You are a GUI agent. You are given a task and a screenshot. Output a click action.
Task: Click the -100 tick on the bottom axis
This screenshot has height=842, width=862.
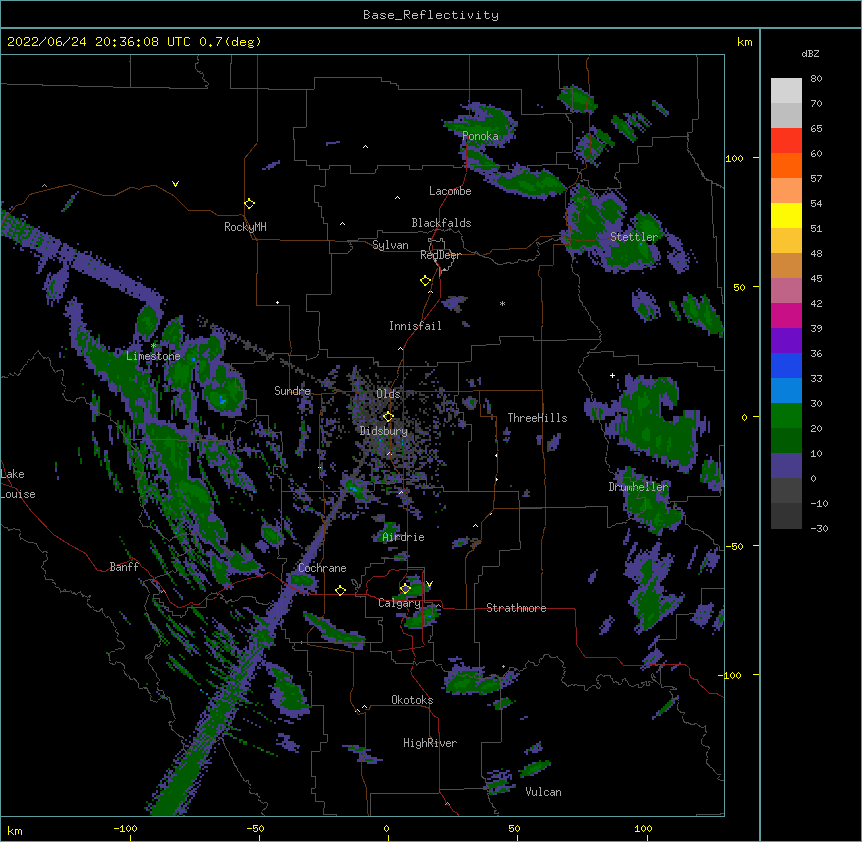click(x=125, y=828)
